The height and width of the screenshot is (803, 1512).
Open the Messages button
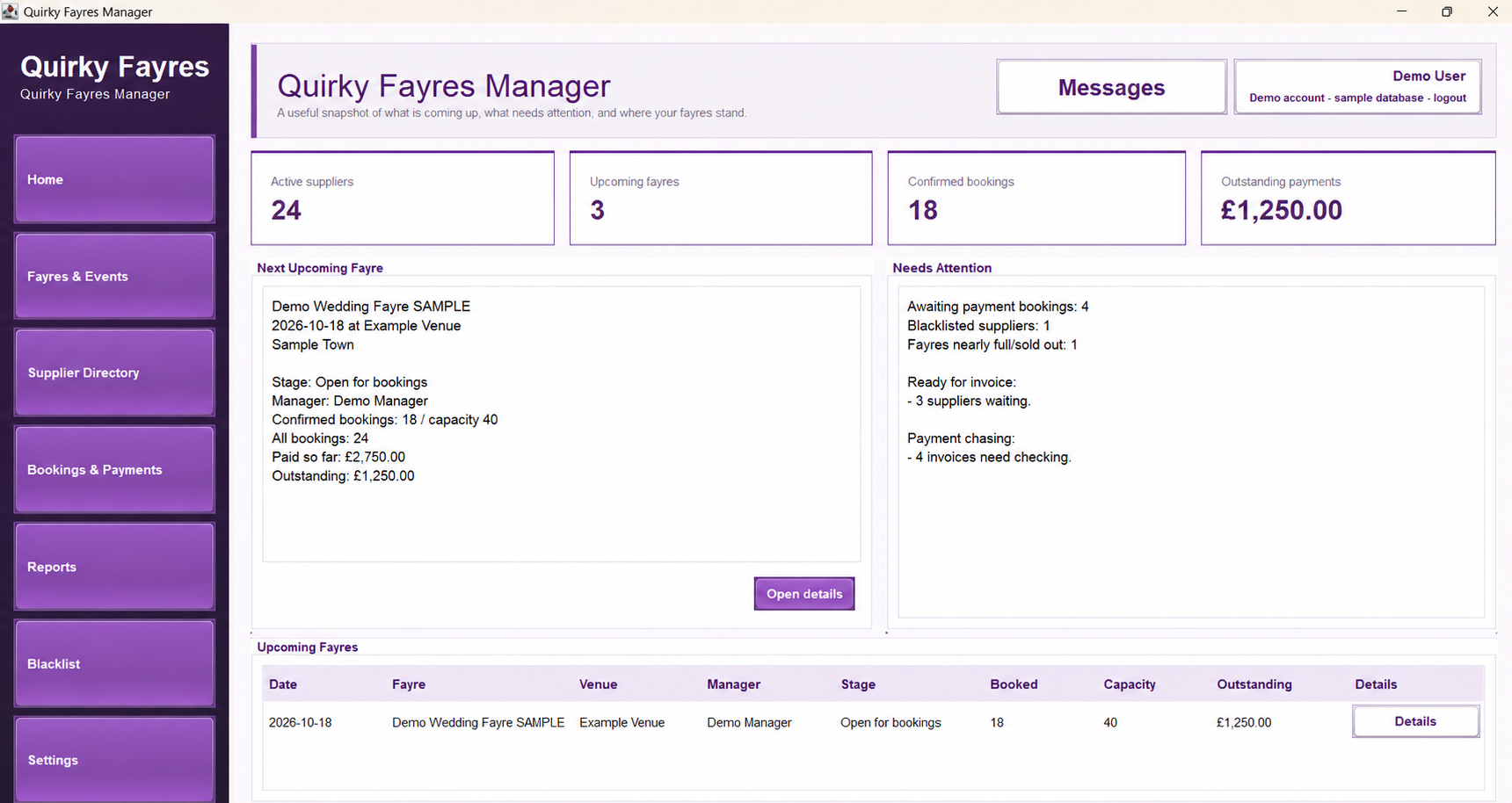[1111, 87]
